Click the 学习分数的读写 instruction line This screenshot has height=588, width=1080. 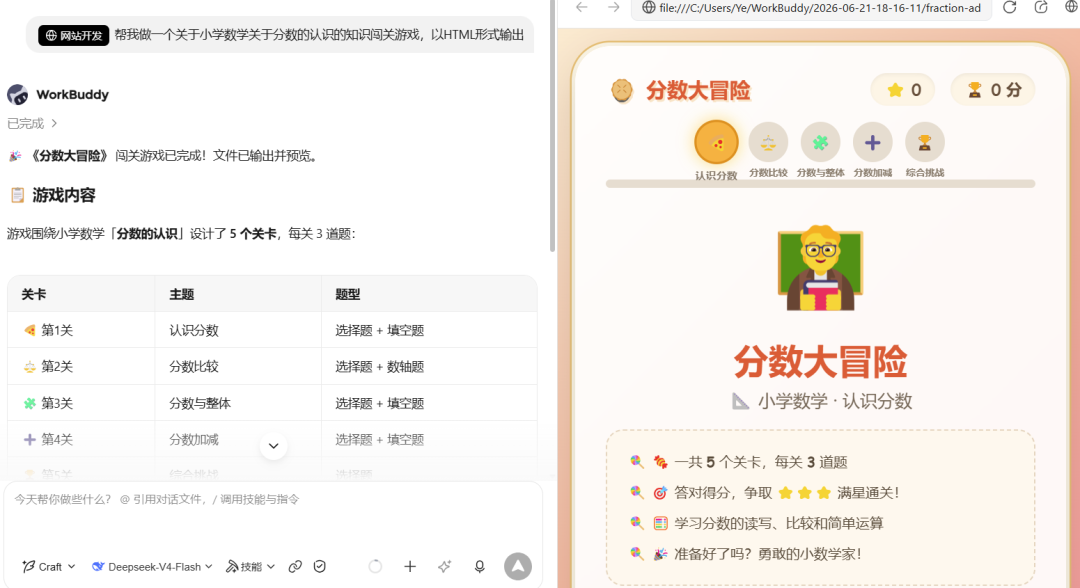[756, 523]
